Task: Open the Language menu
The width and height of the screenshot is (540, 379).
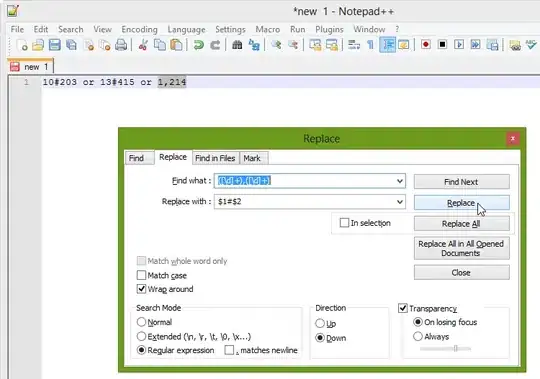Action: [186, 29]
